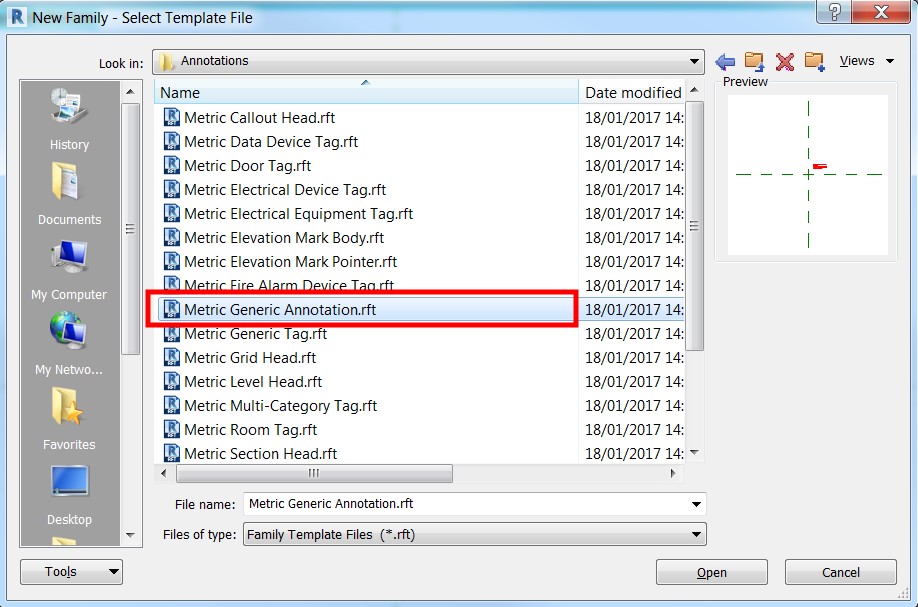
Task: Click file icon of Metric Data Device Tag.rft
Action: 172,141
